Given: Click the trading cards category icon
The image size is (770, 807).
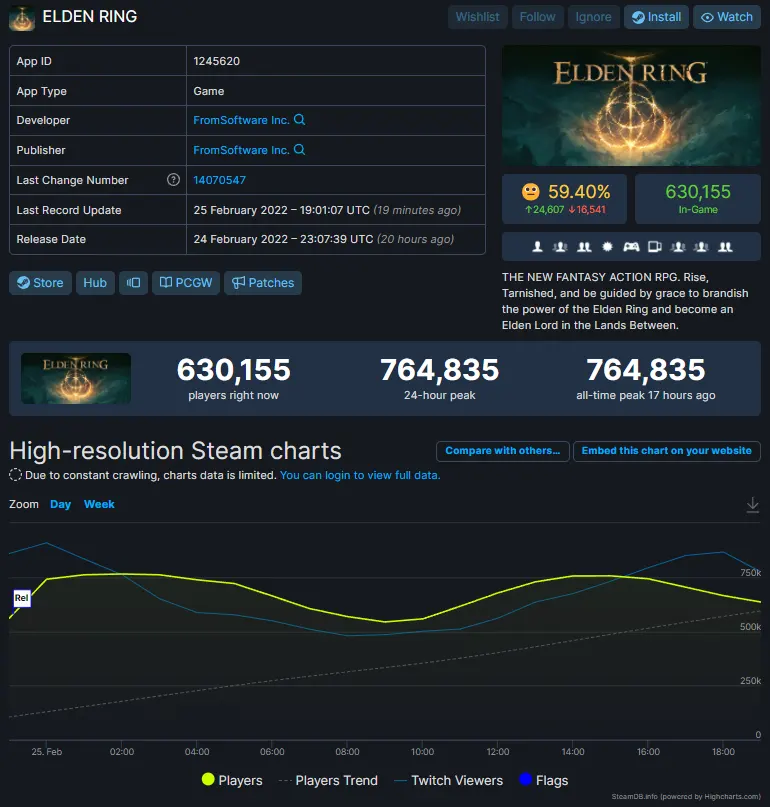Looking at the screenshot, I should (x=655, y=247).
